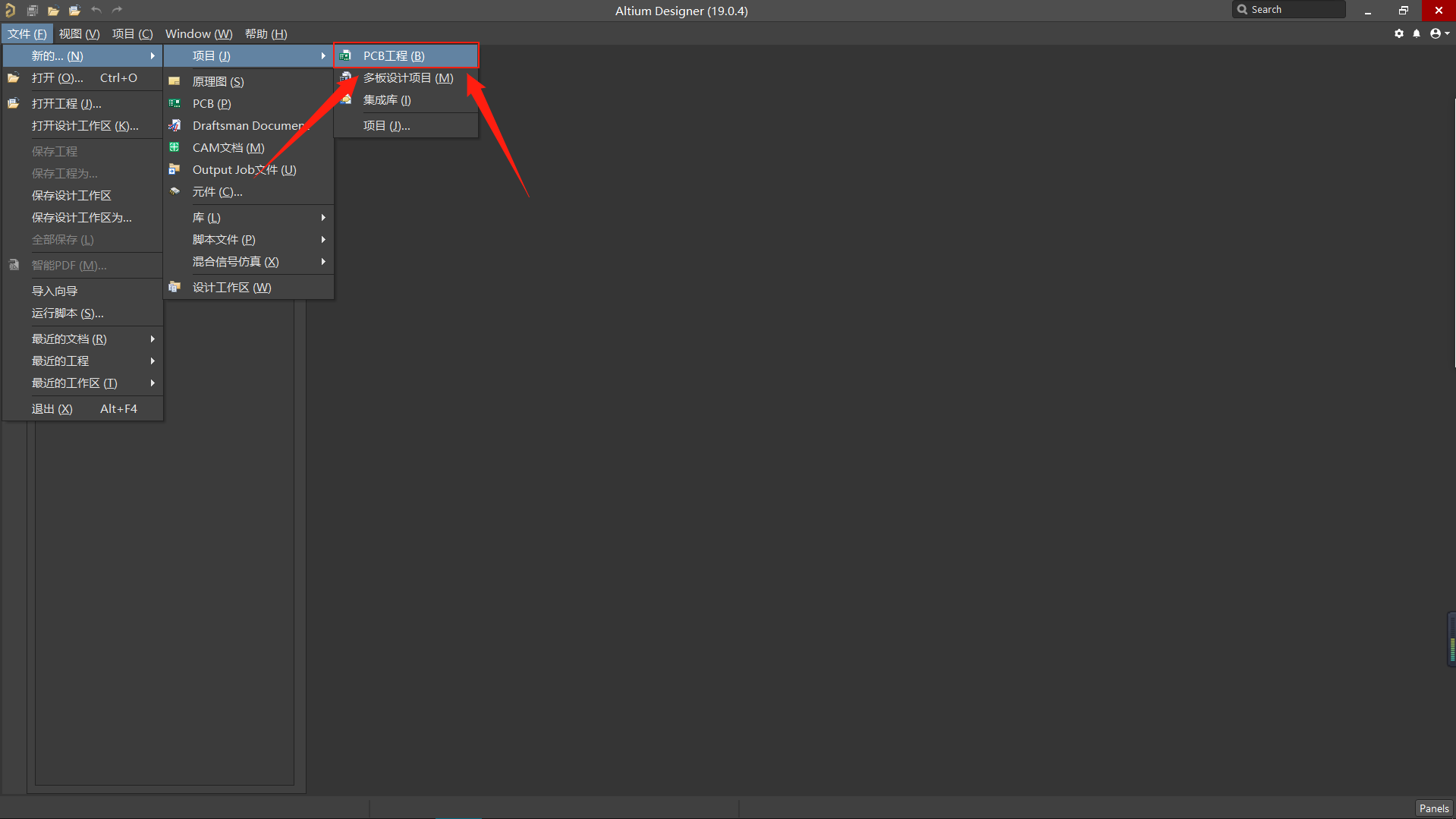The width and height of the screenshot is (1456, 819).
Task: Click the Altium Designer logo icon
Action: click(x=10, y=11)
